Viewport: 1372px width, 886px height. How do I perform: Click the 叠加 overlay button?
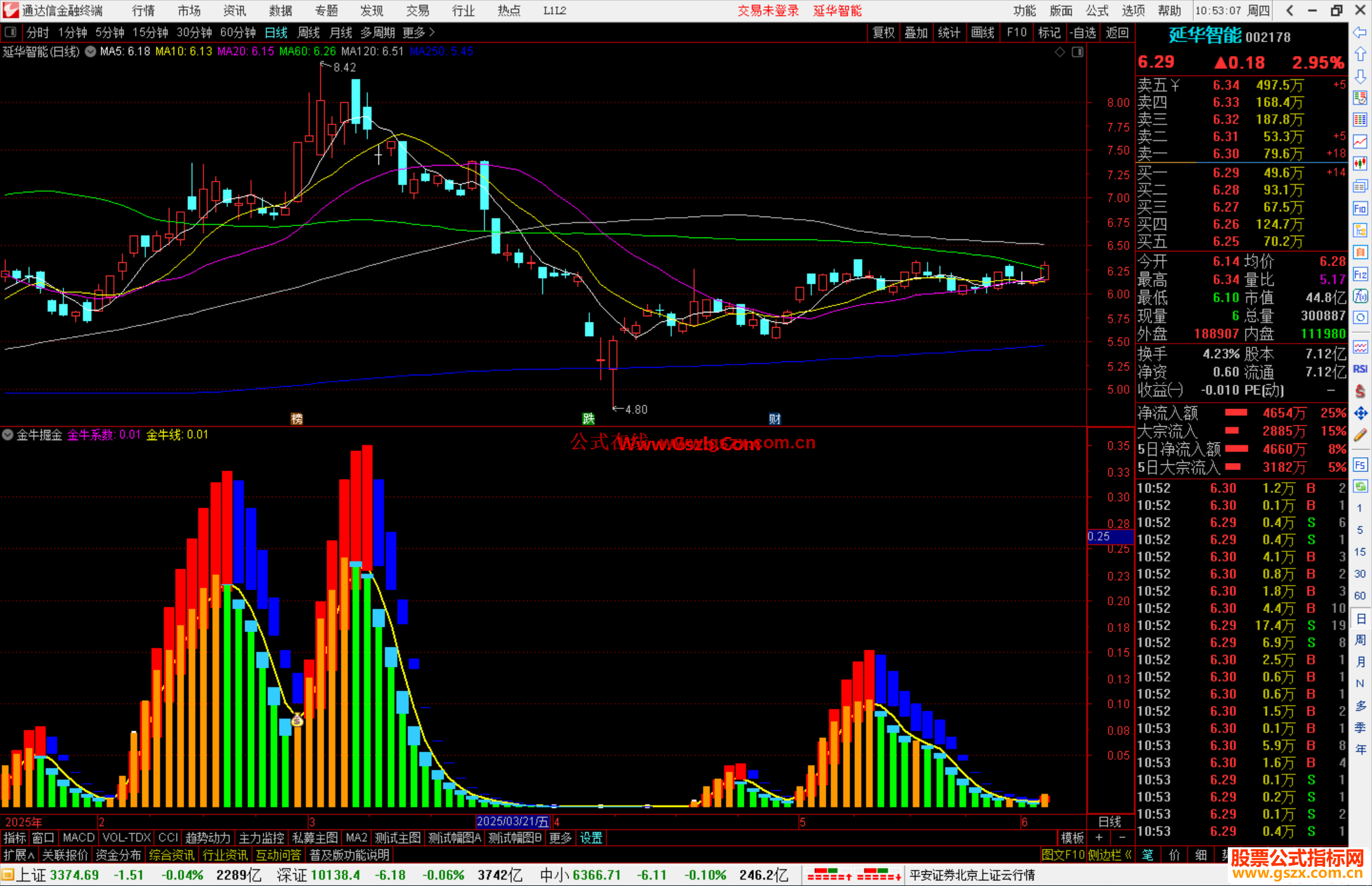pos(917,32)
